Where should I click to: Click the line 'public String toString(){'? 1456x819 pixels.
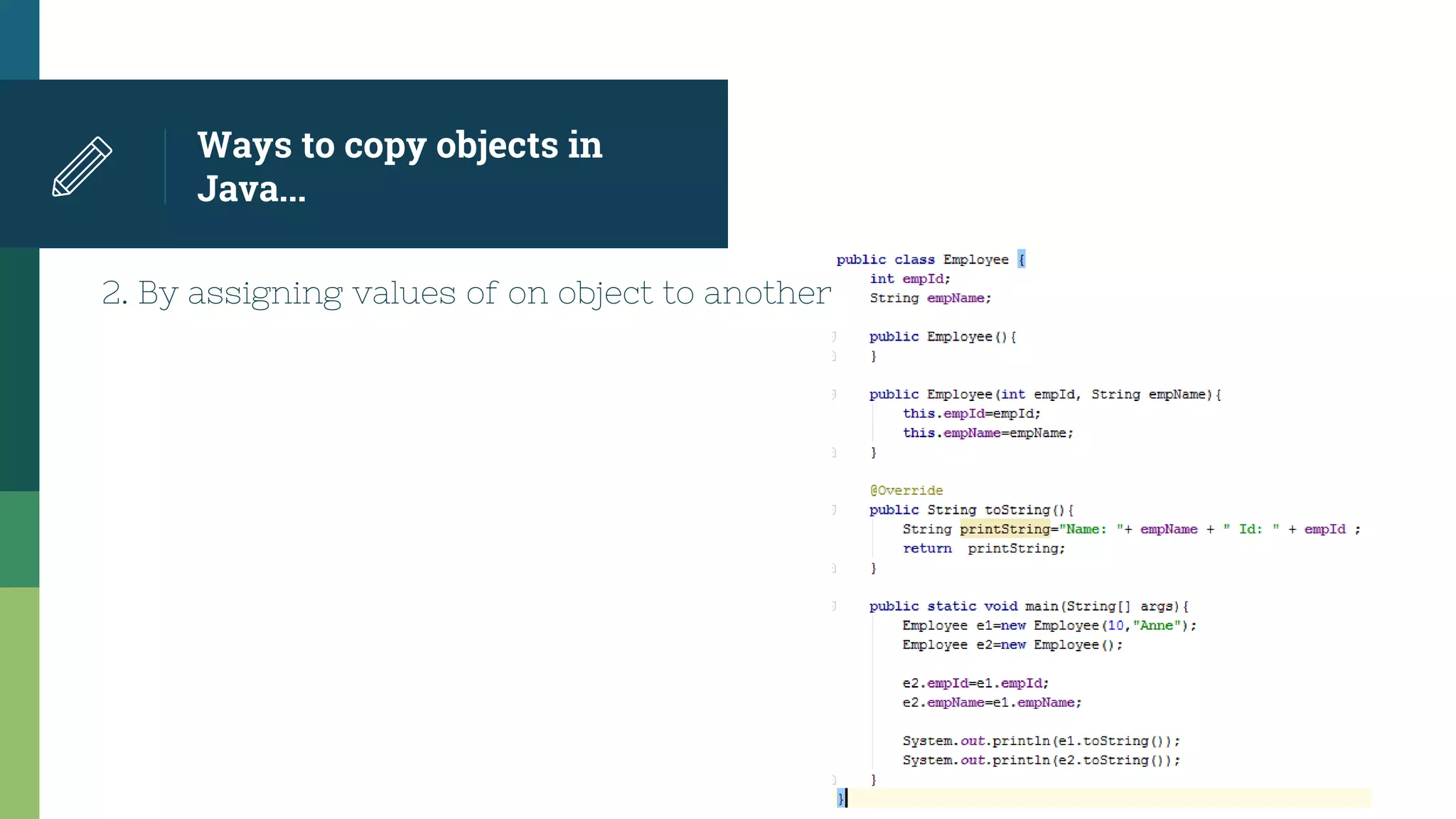pos(971,510)
